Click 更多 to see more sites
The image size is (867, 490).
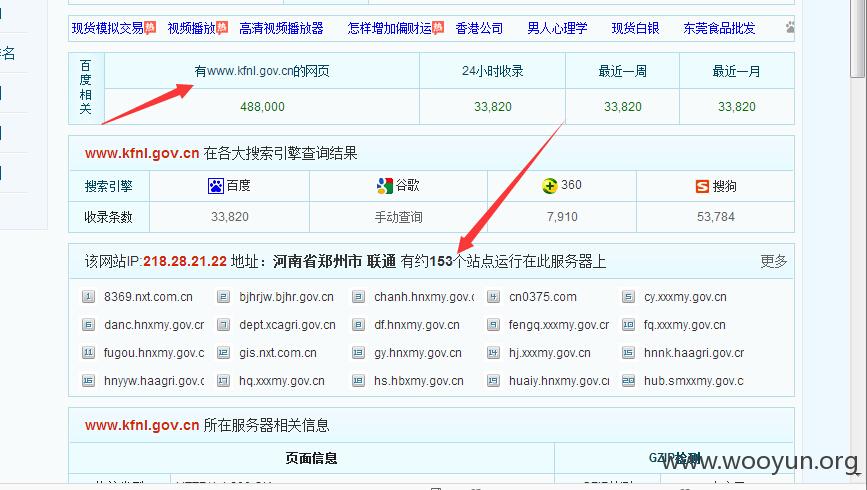(x=774, y=261)
